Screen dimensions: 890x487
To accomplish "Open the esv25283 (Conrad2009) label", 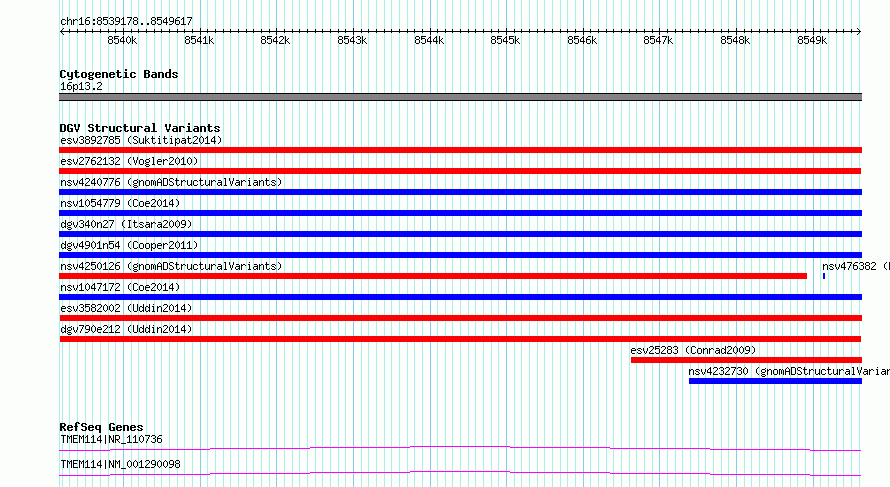I will tap(693, 350).
